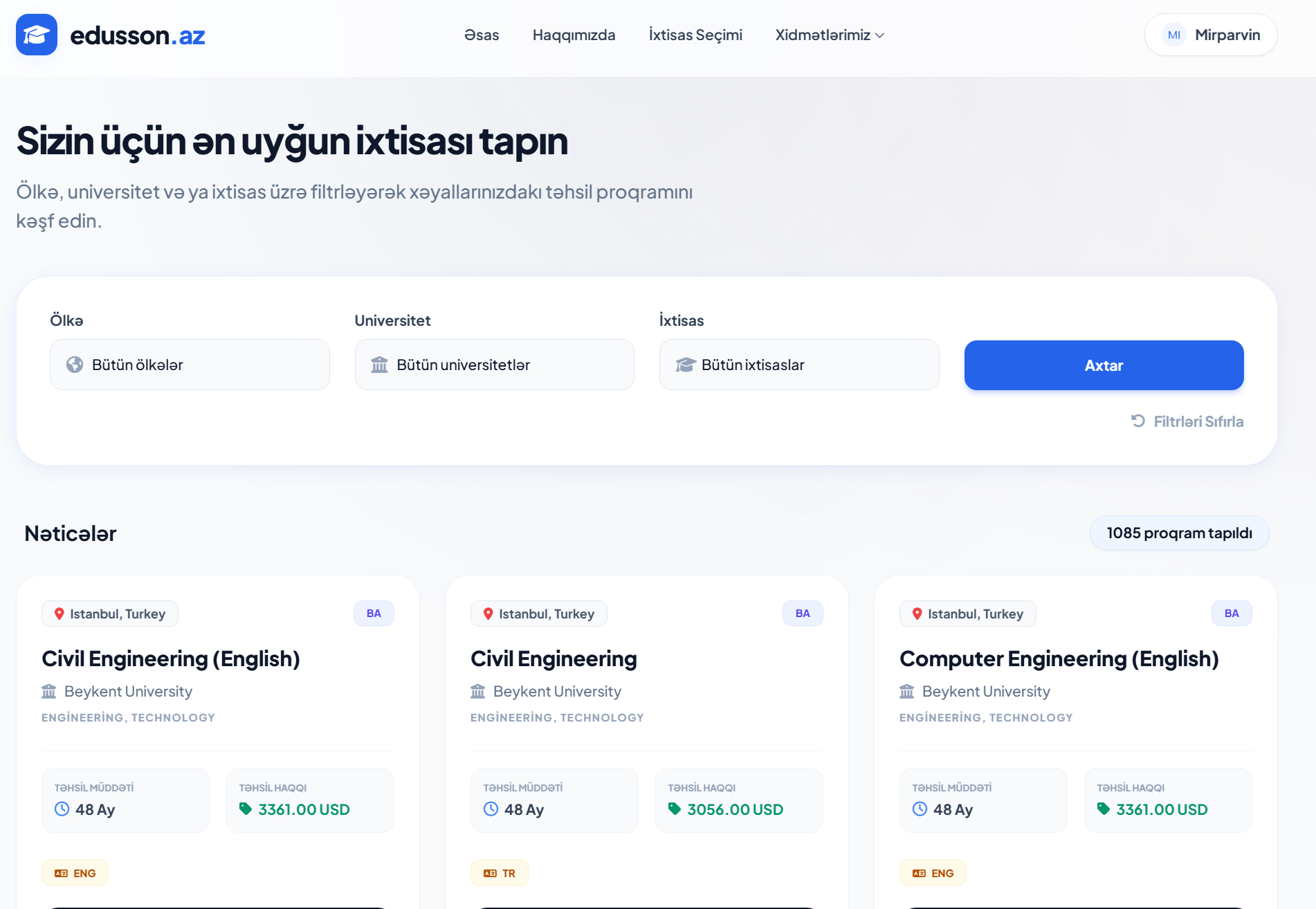
Task: Click the globe icon in the Ölkə field
Action: click(75, 365)
